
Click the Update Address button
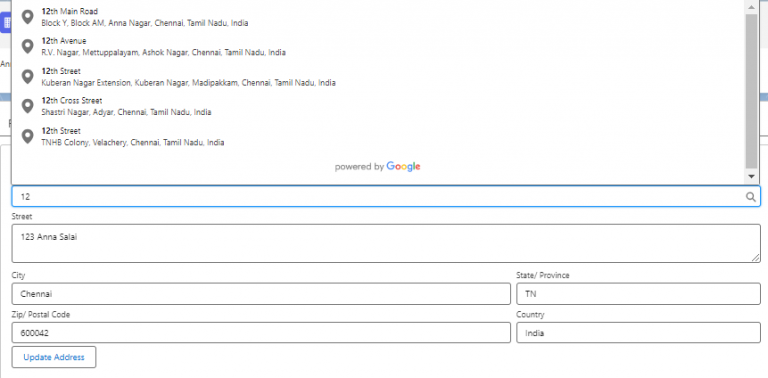pos(54,357)
